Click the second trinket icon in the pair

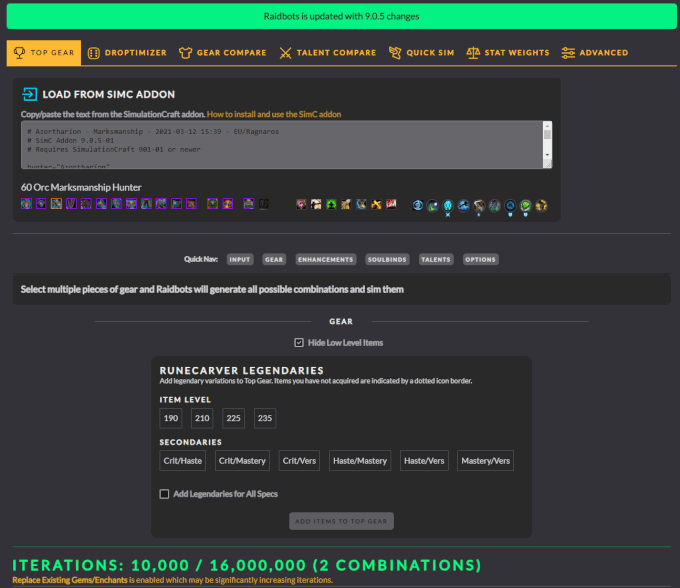[228, 204]
